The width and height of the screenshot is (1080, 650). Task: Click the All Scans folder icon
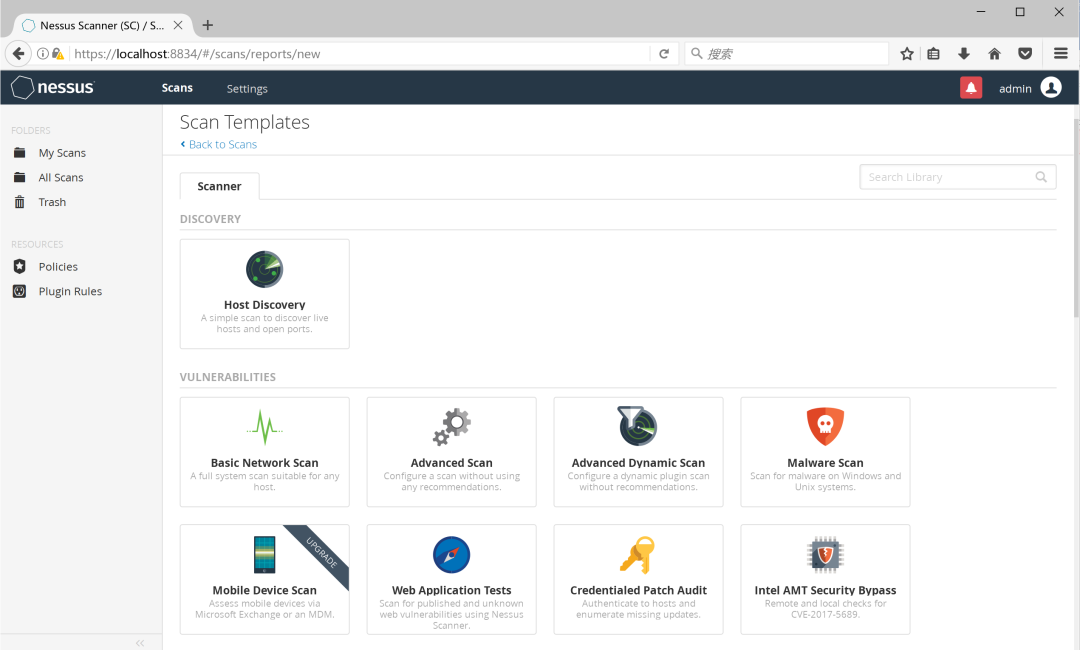[x=19, y=178]
